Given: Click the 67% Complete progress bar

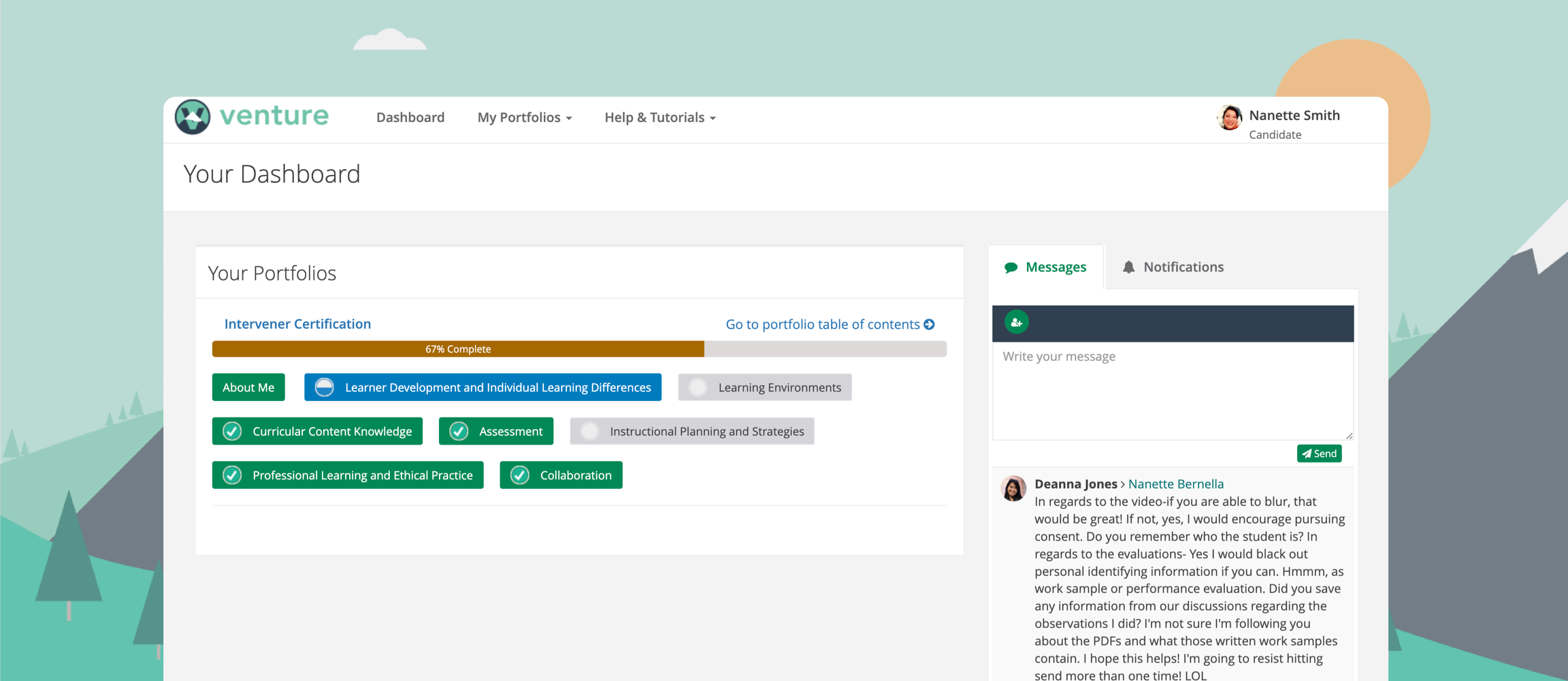Looking at the screenshot, I should (458, 349).
